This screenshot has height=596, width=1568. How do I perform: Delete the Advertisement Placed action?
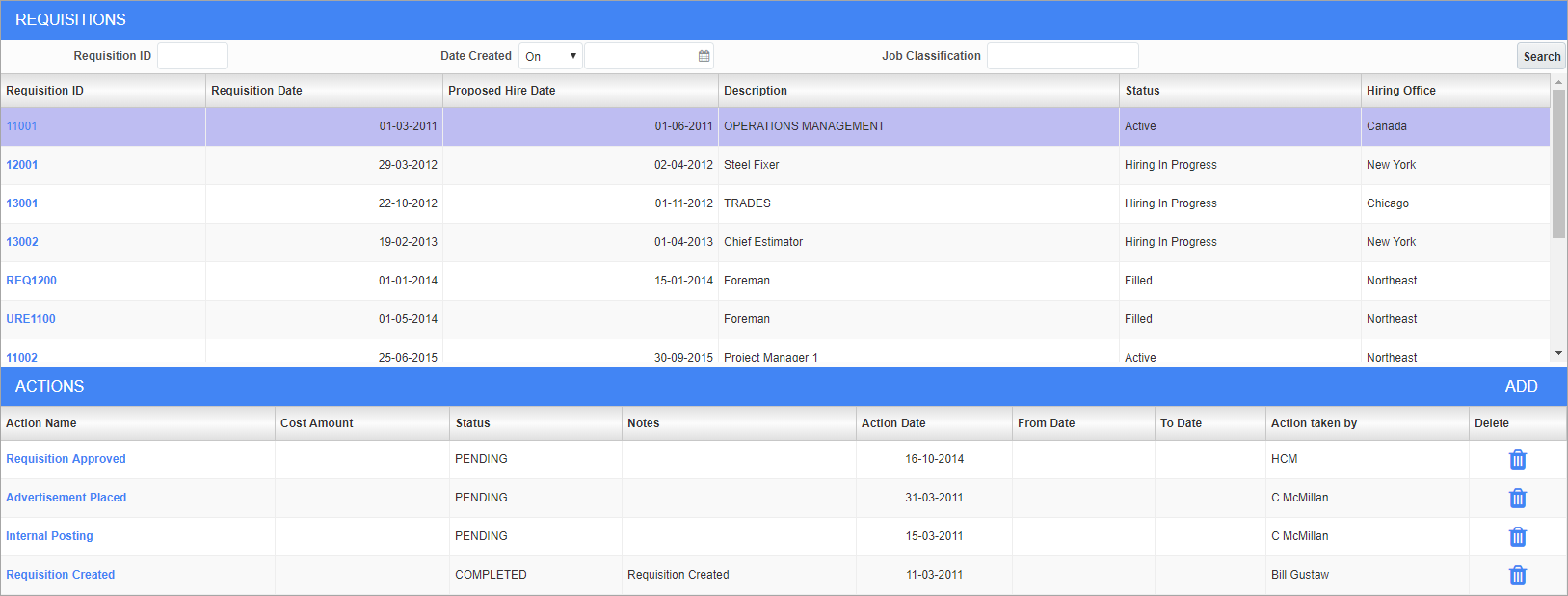1517,499
